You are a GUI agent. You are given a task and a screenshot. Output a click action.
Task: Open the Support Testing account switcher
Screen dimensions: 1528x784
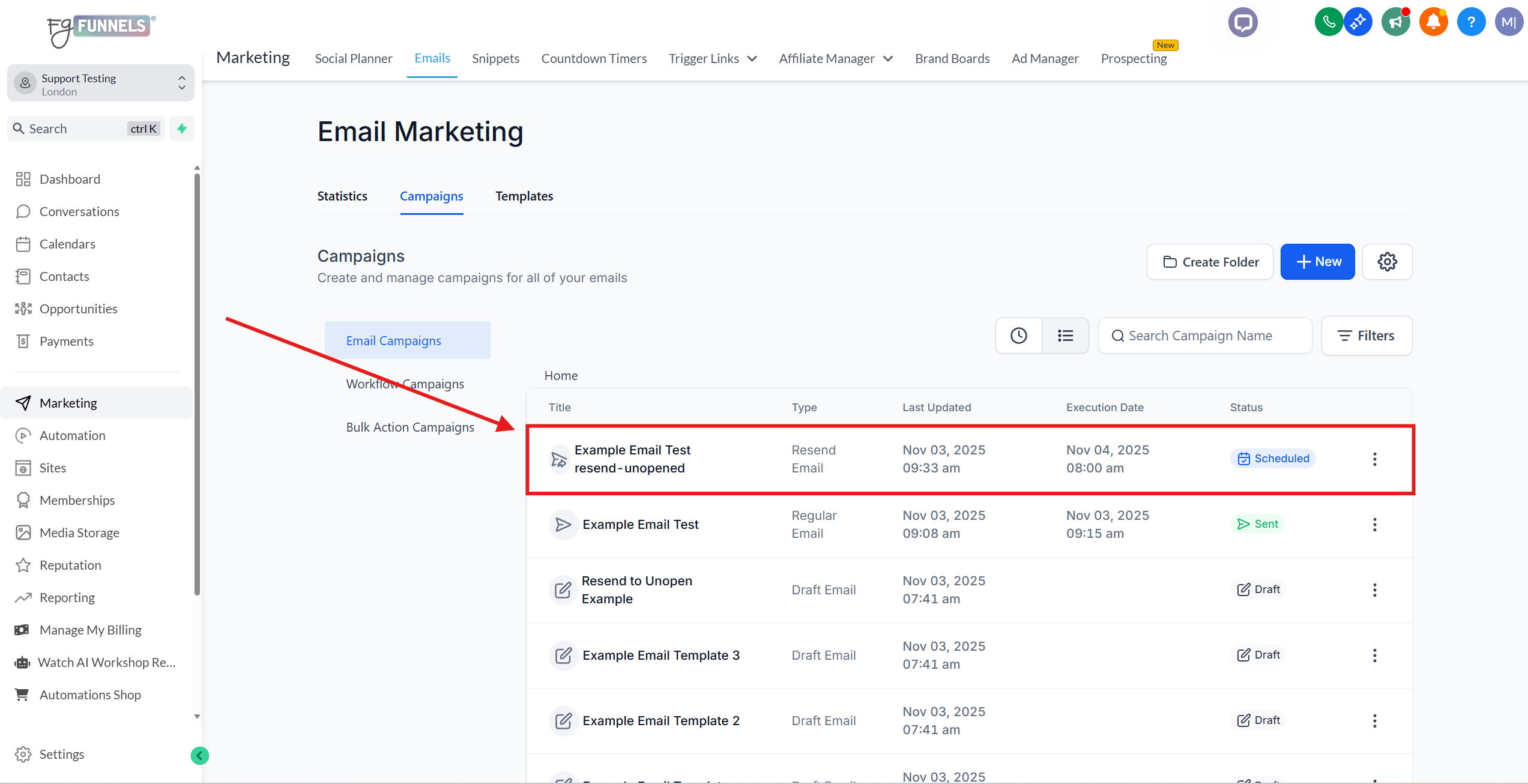coord(101,84)
